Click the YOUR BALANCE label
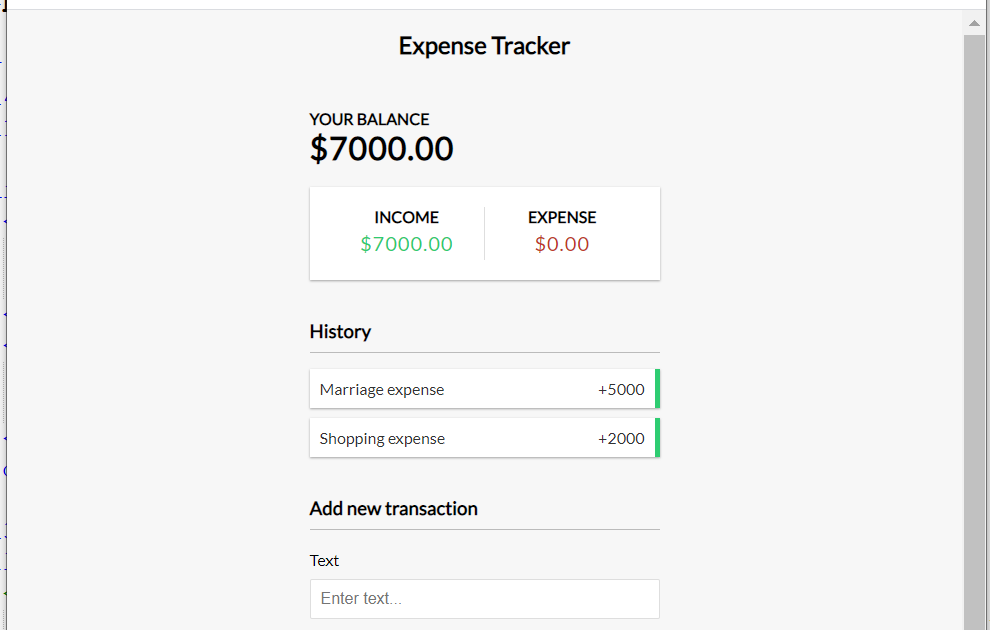The height and width of the screenshot is (630, 990). coord(369,119)
